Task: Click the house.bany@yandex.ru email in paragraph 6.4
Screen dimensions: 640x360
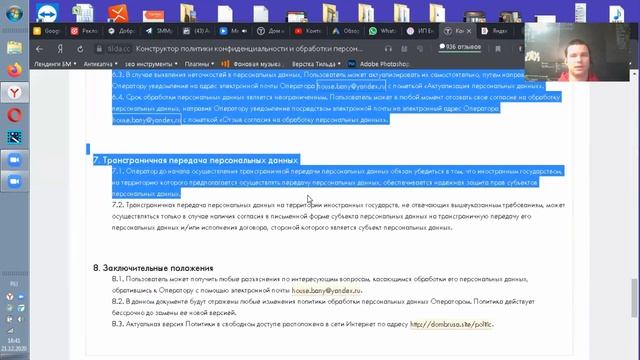Action: click(146, 120)
